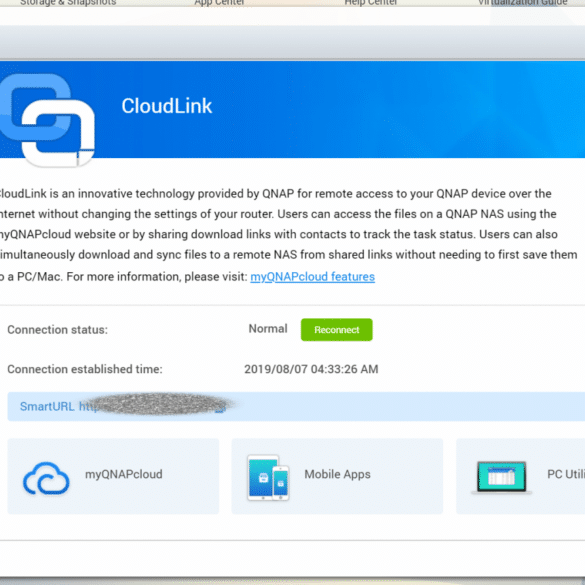The image size is (585, 585).
Task: Click the green Reconnect button
Action: pyautogui.click(x=337, y=330)
